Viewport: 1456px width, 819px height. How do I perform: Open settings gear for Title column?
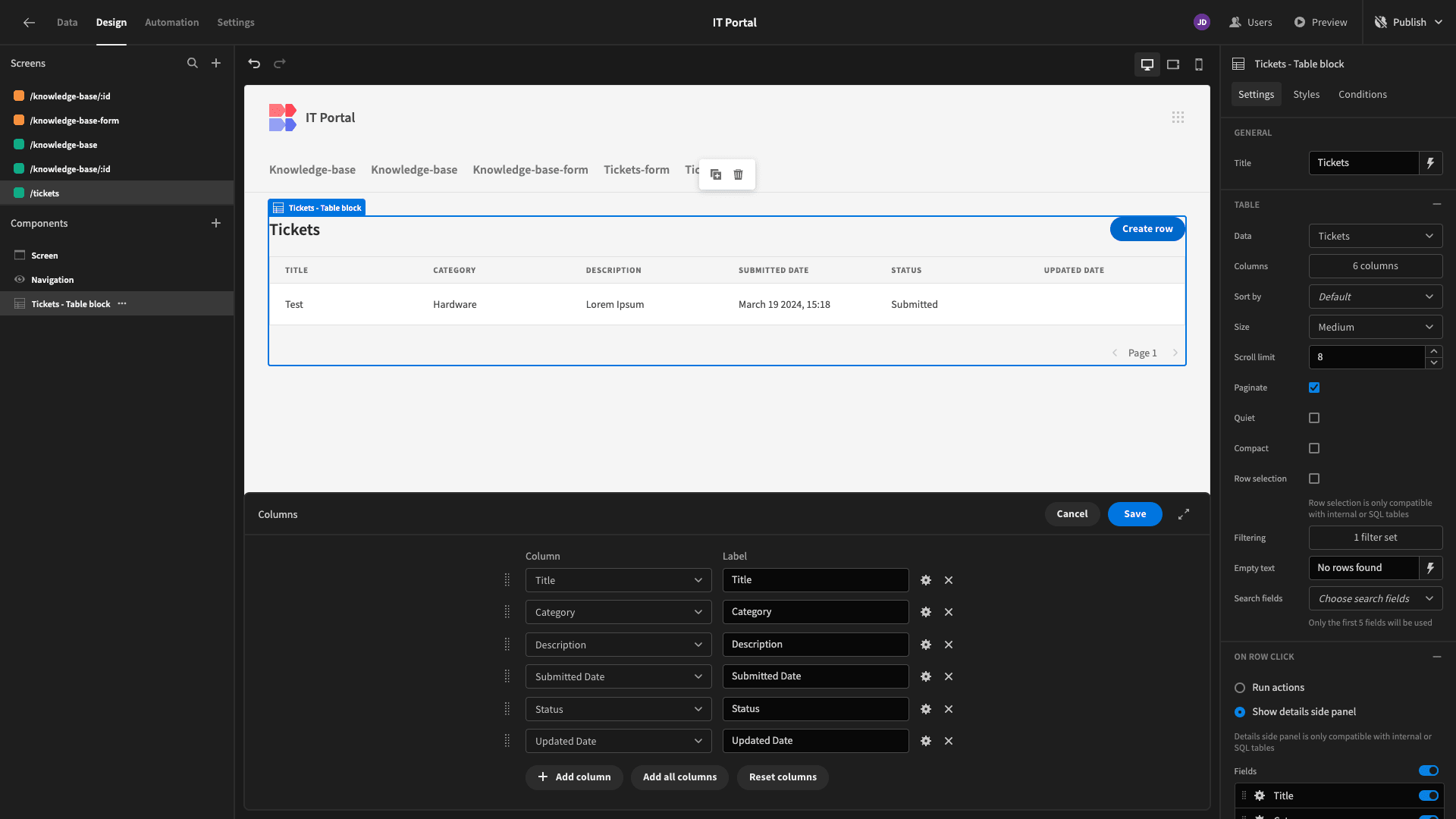[x=926, y=580]
